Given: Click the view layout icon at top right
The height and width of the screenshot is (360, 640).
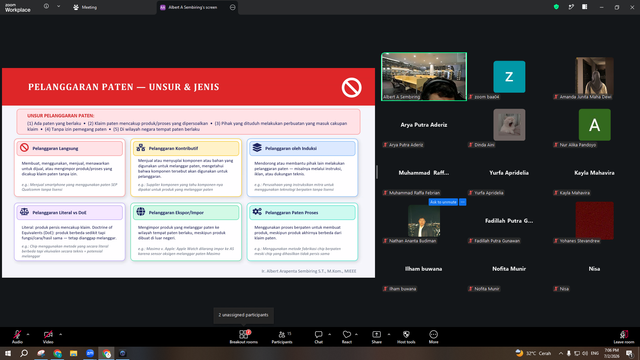Looking at the screenshot, I should (584, 7).
